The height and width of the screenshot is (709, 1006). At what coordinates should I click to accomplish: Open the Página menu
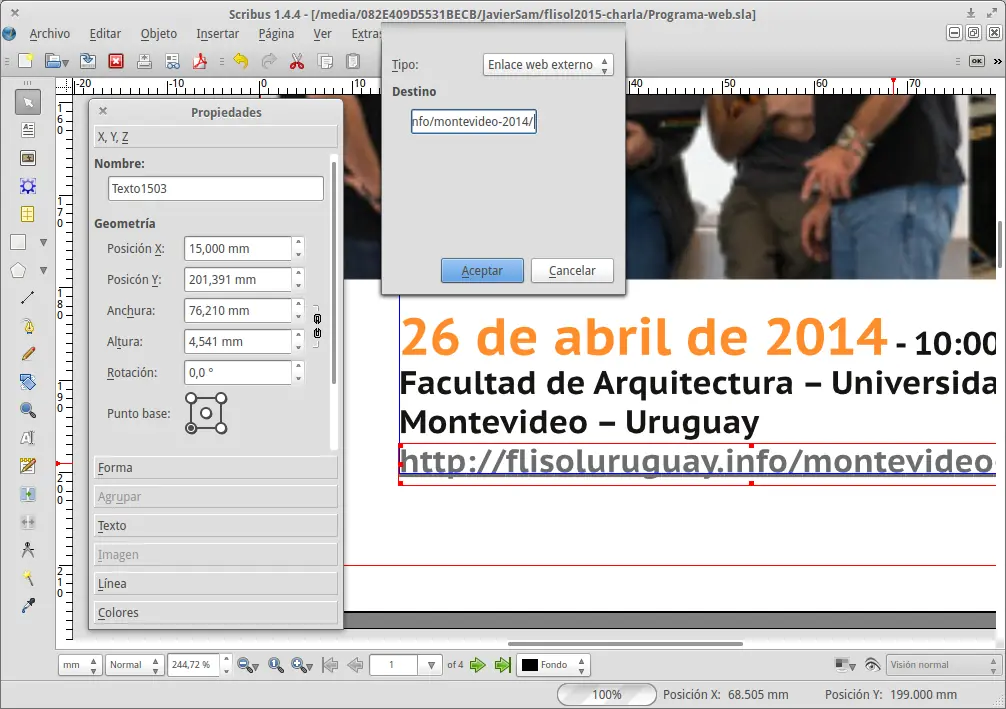(x=277, y=33)
